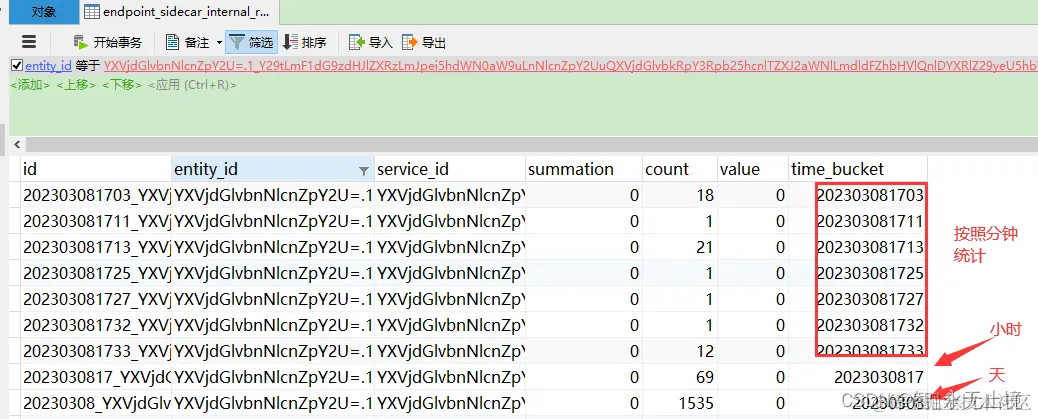Image resolution: width=1038 pixels, height=419 pixels.
Task: Change the 等于 filter operator
Action: tap(87, 66)
